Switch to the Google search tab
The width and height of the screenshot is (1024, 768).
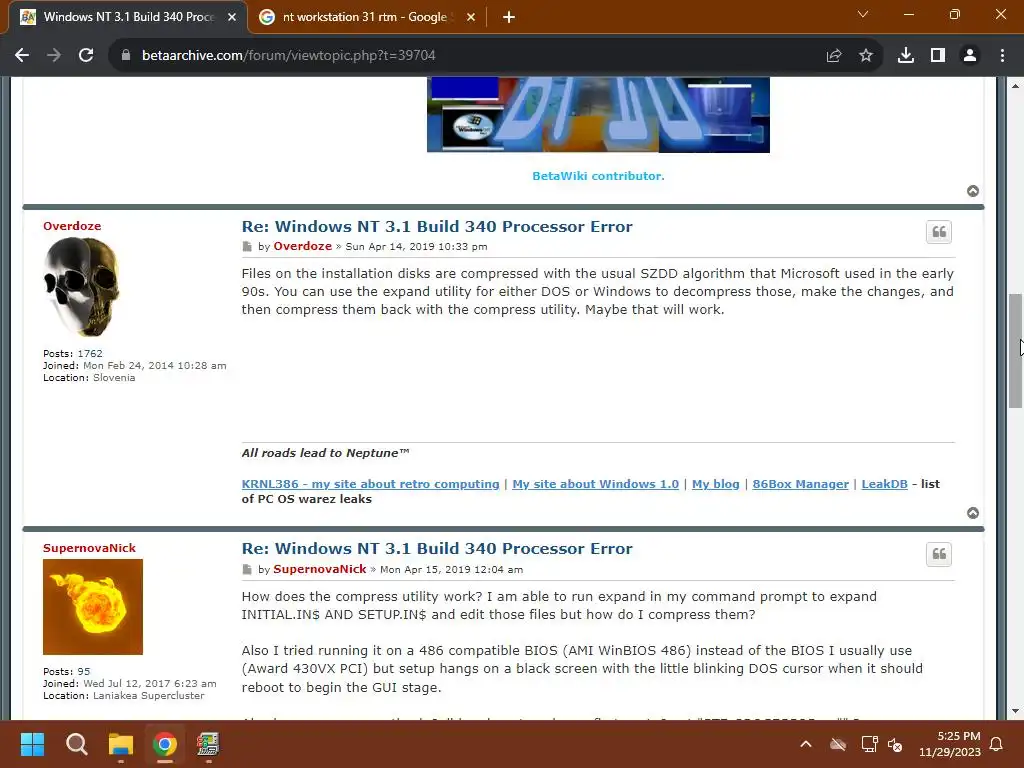point(366,17)
